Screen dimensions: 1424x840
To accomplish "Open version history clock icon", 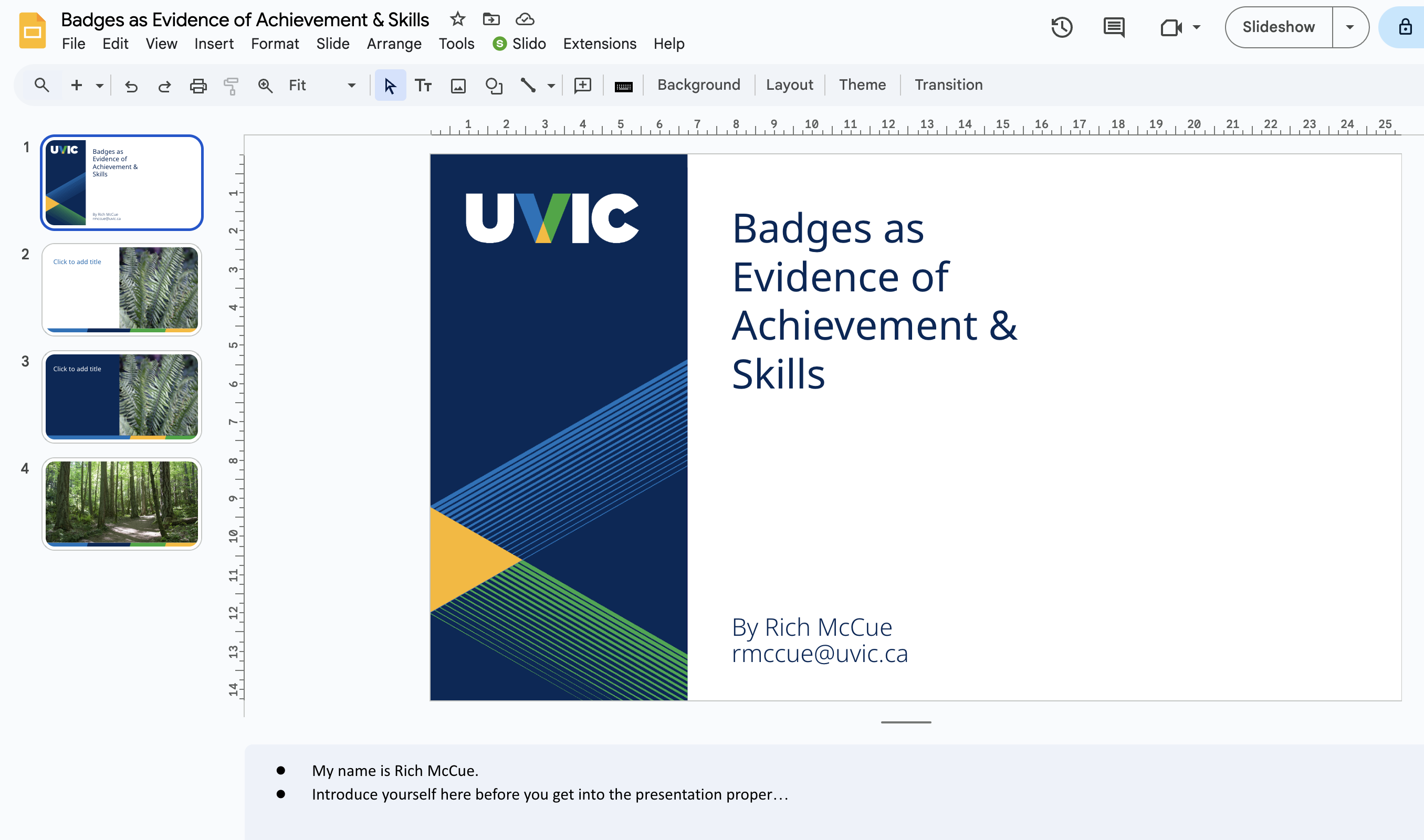I will pyautogui.click(x=1062, y=27).
